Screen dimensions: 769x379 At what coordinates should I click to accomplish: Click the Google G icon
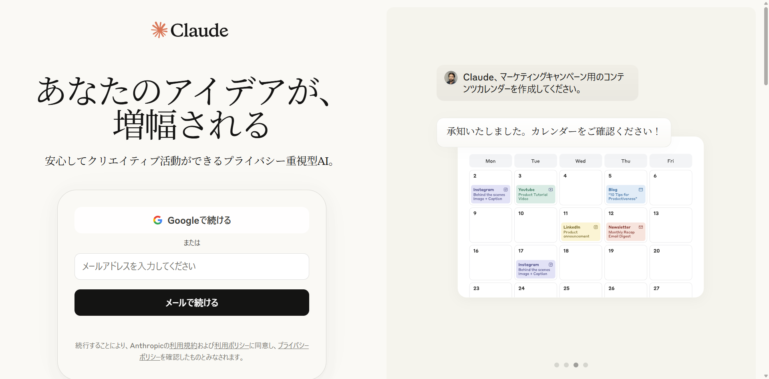(x=157, y=220)
